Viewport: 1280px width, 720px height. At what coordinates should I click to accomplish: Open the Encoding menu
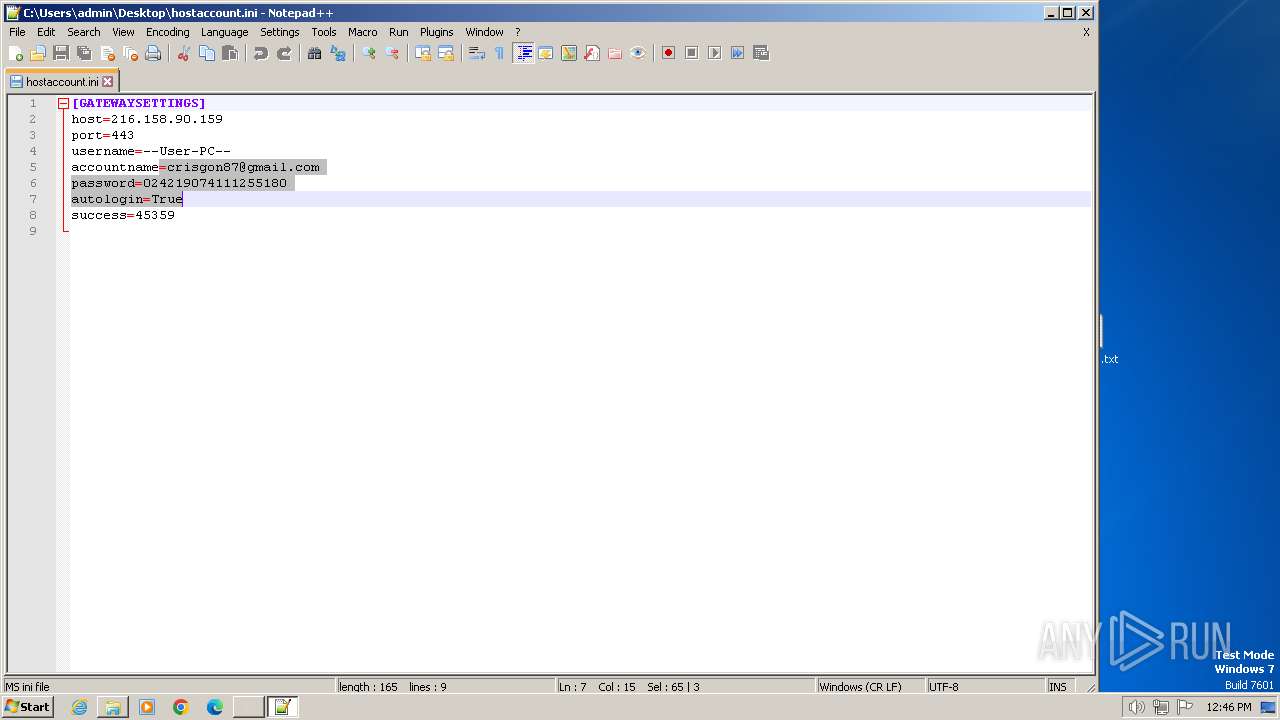tap(167, 32)
